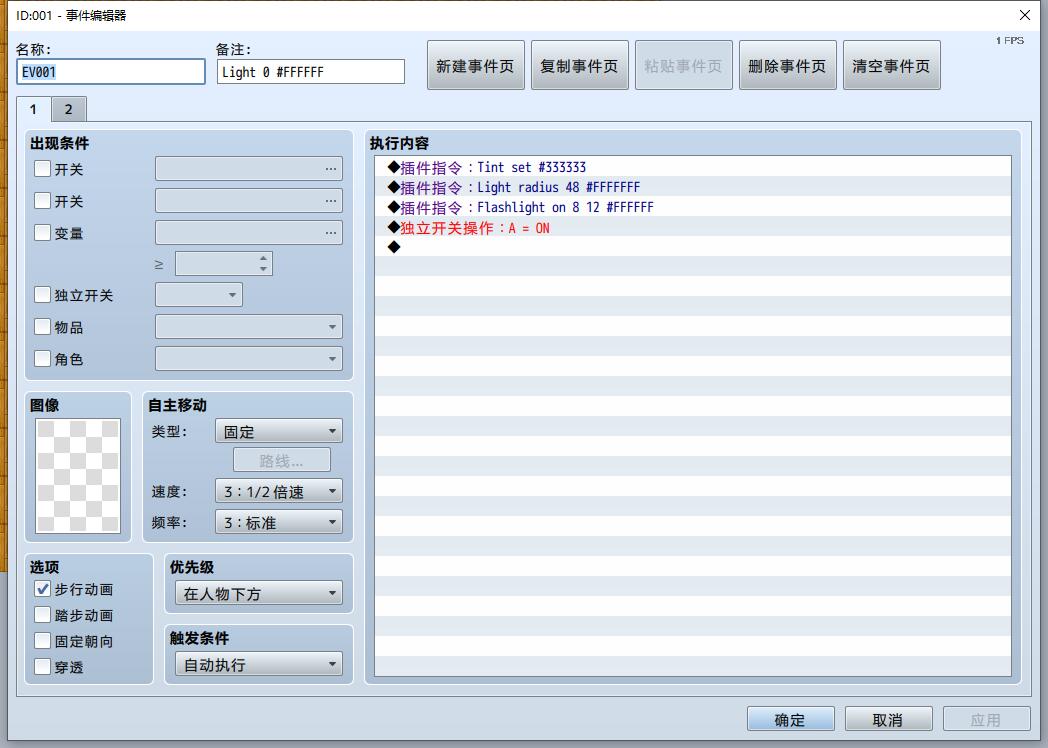Click the variable value stepper arrows

point(264,263)
